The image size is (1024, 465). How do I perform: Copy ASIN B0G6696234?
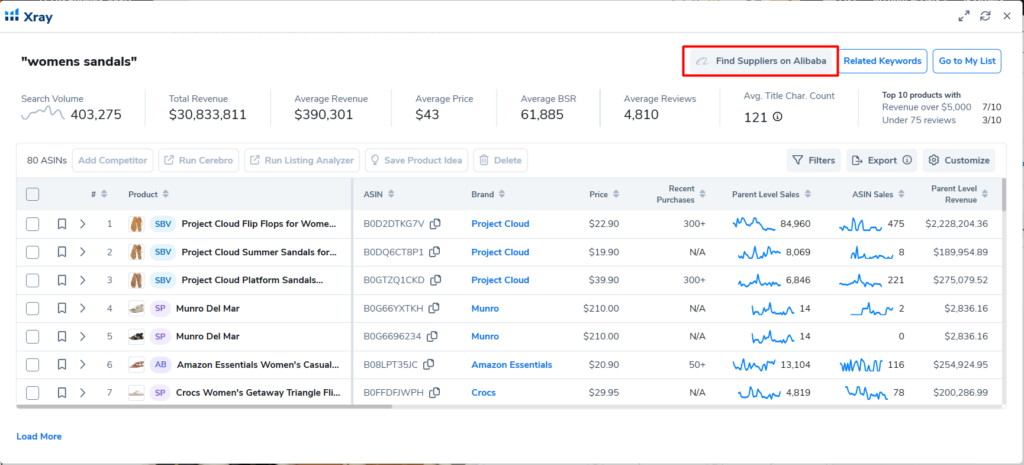(432, 336)
